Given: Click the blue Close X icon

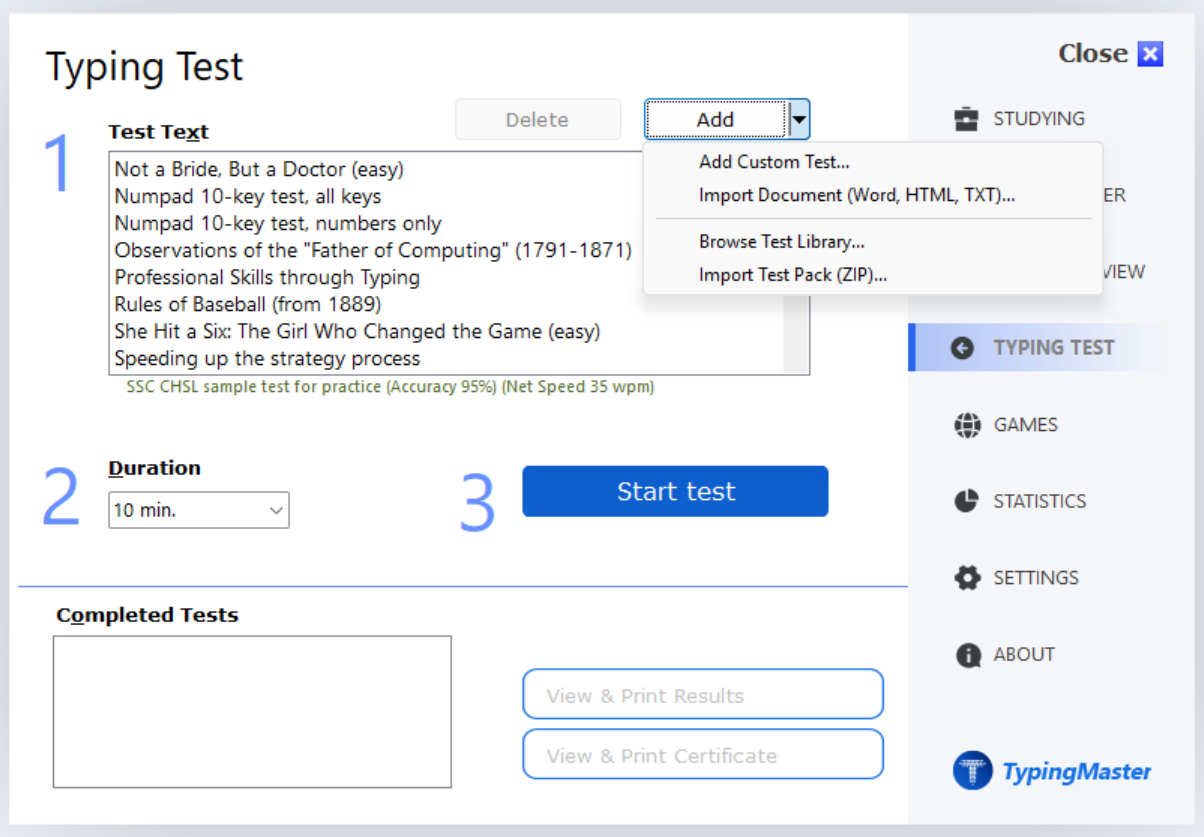Looking at the screenshot, I should click(x=1150, y=54).
